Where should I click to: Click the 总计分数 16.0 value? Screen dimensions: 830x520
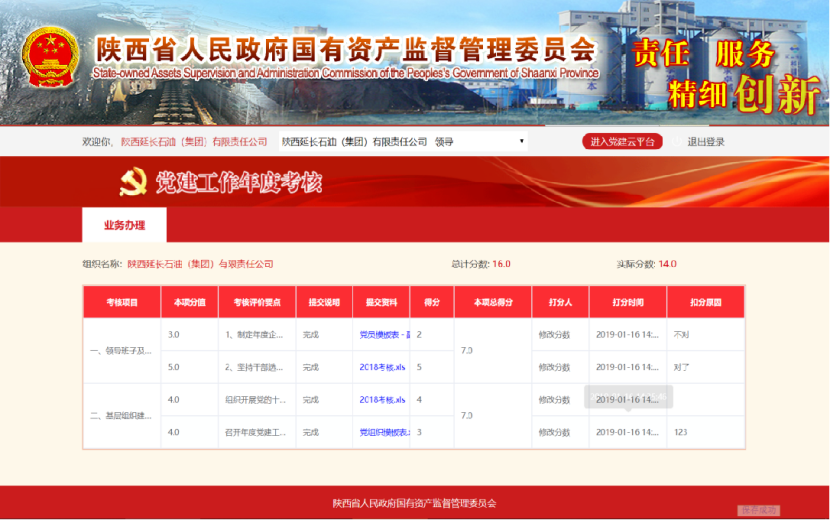501,264
